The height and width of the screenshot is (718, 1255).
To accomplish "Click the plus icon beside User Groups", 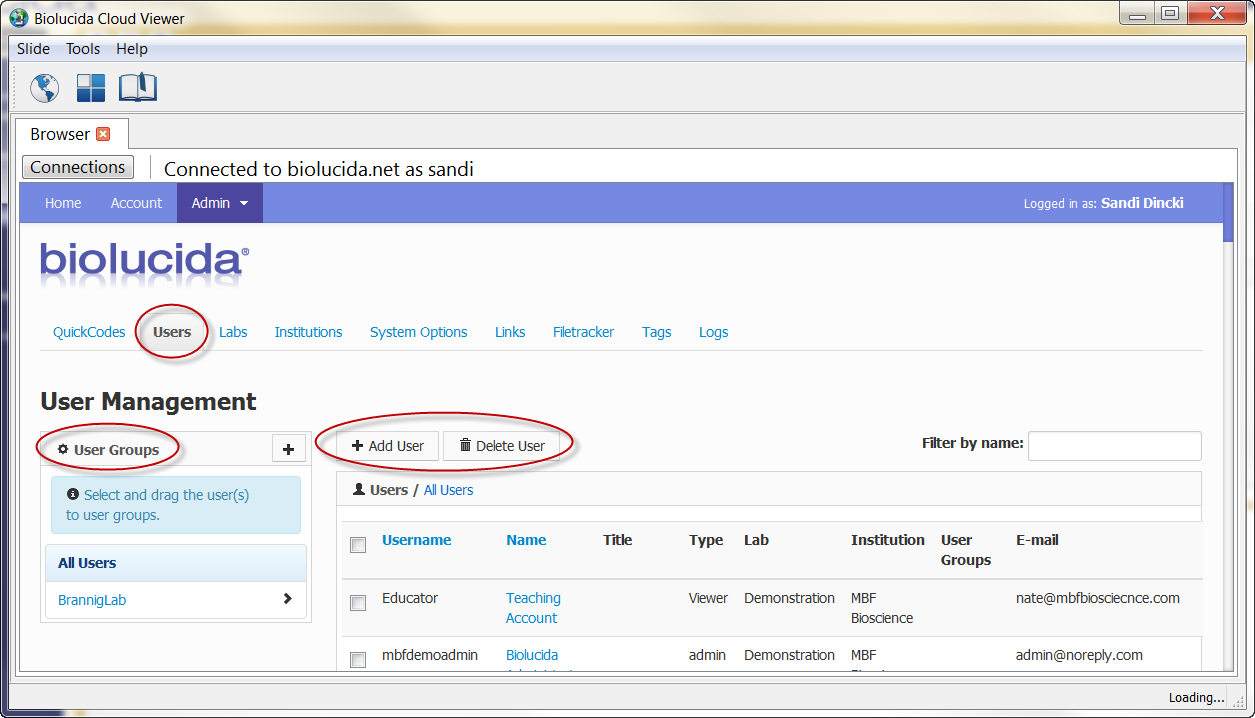I will click(288, 450).
